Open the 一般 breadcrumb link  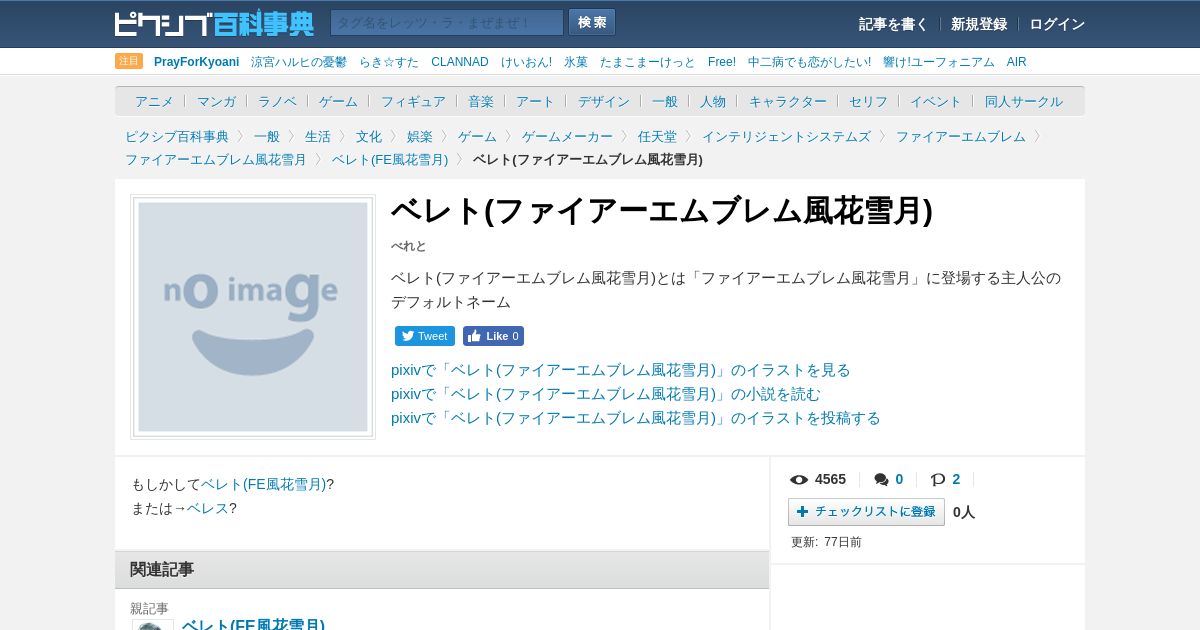[x=267, y=136]
